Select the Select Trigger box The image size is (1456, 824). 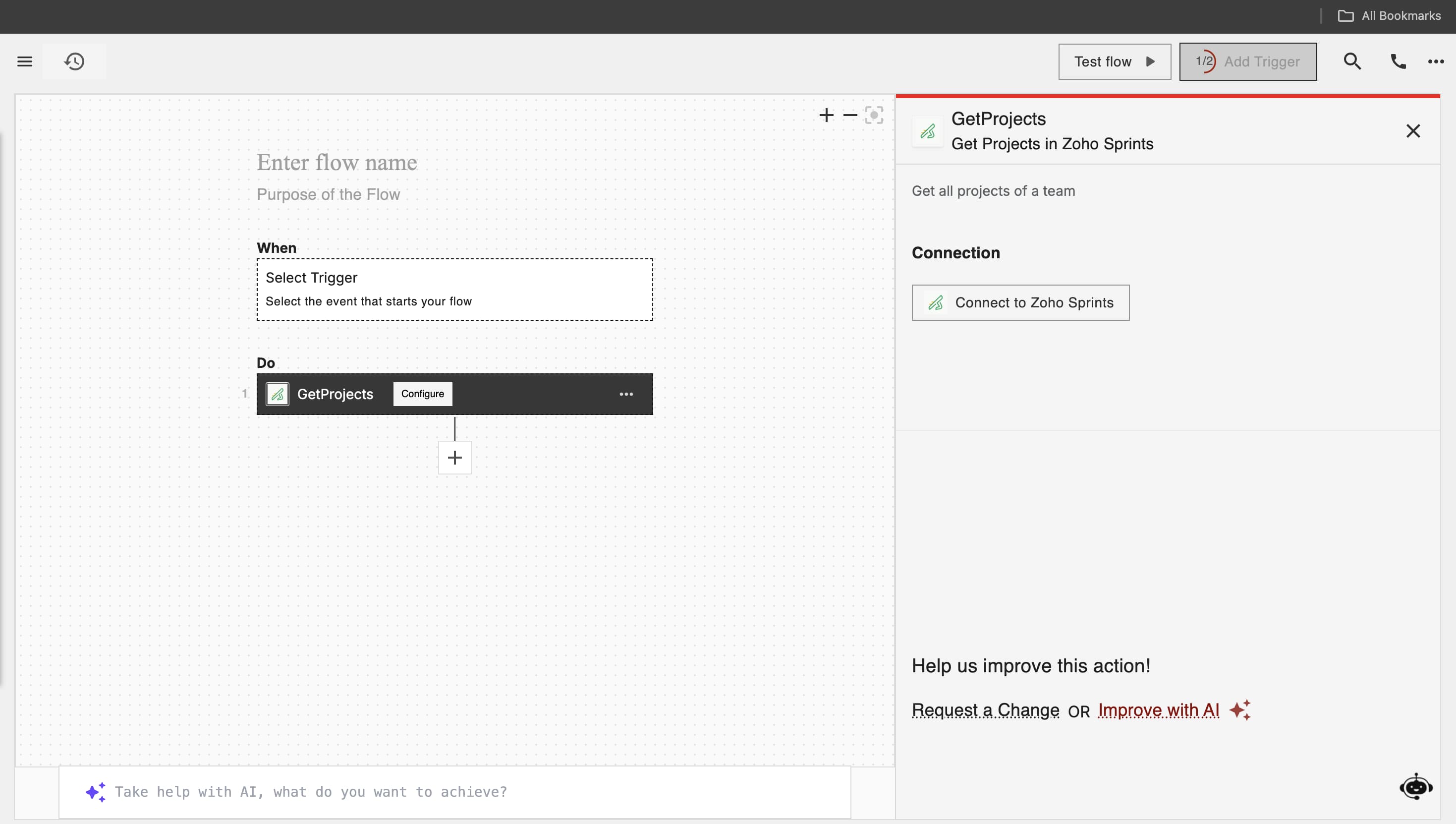coord(454,290)
